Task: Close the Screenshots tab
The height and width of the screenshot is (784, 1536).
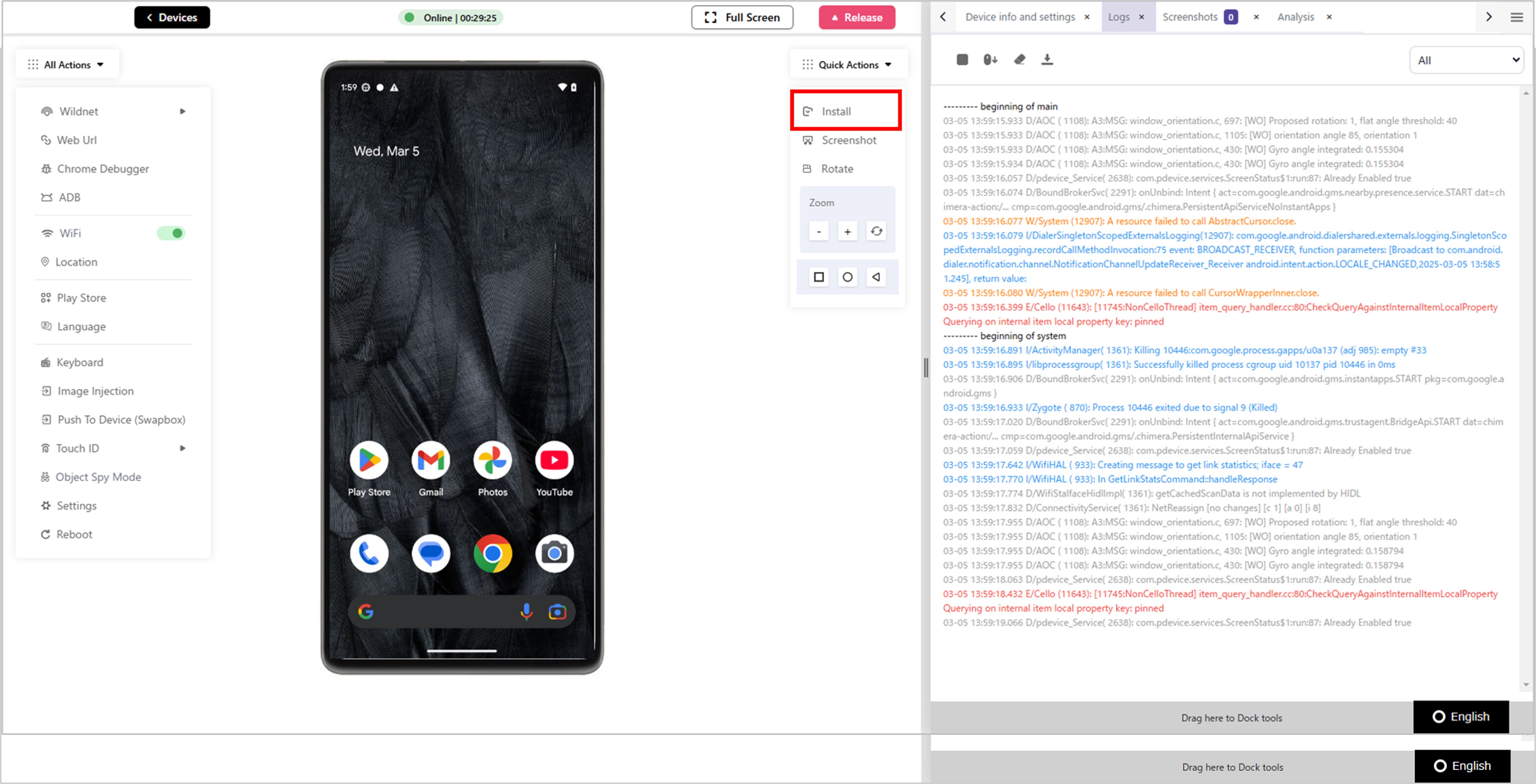Action: point(1256,17)
